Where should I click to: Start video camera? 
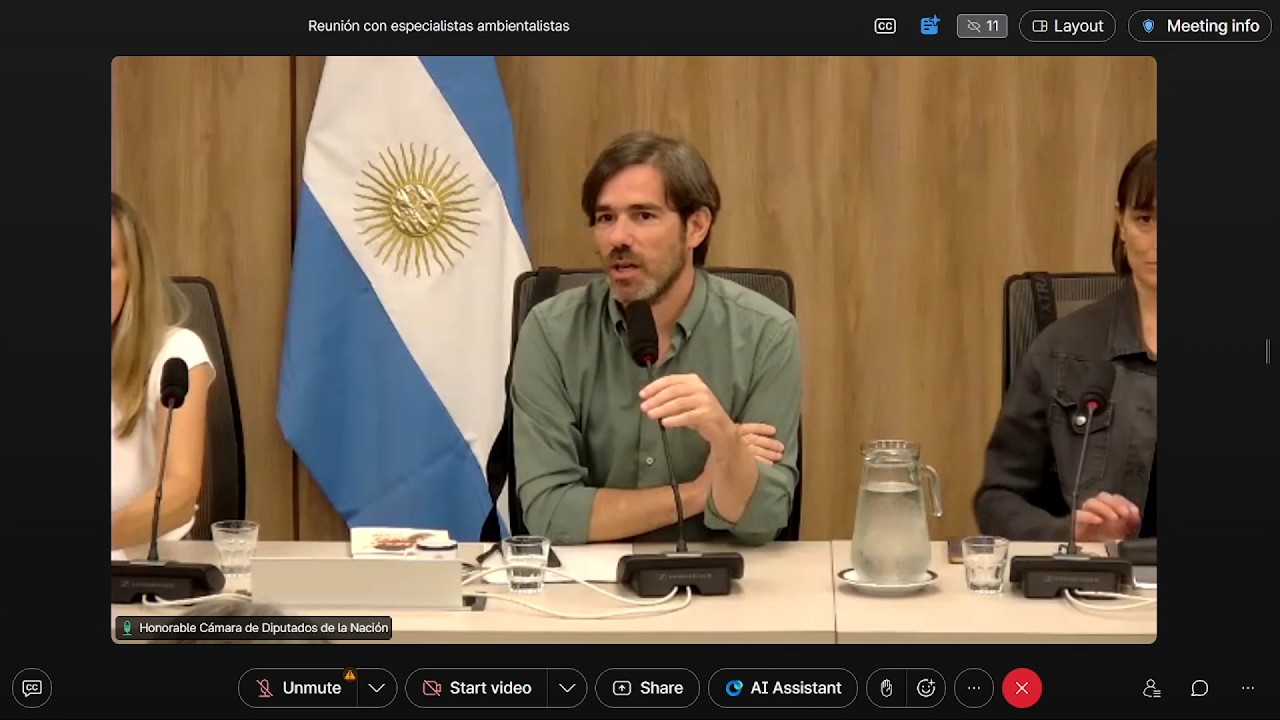point(477,688)
